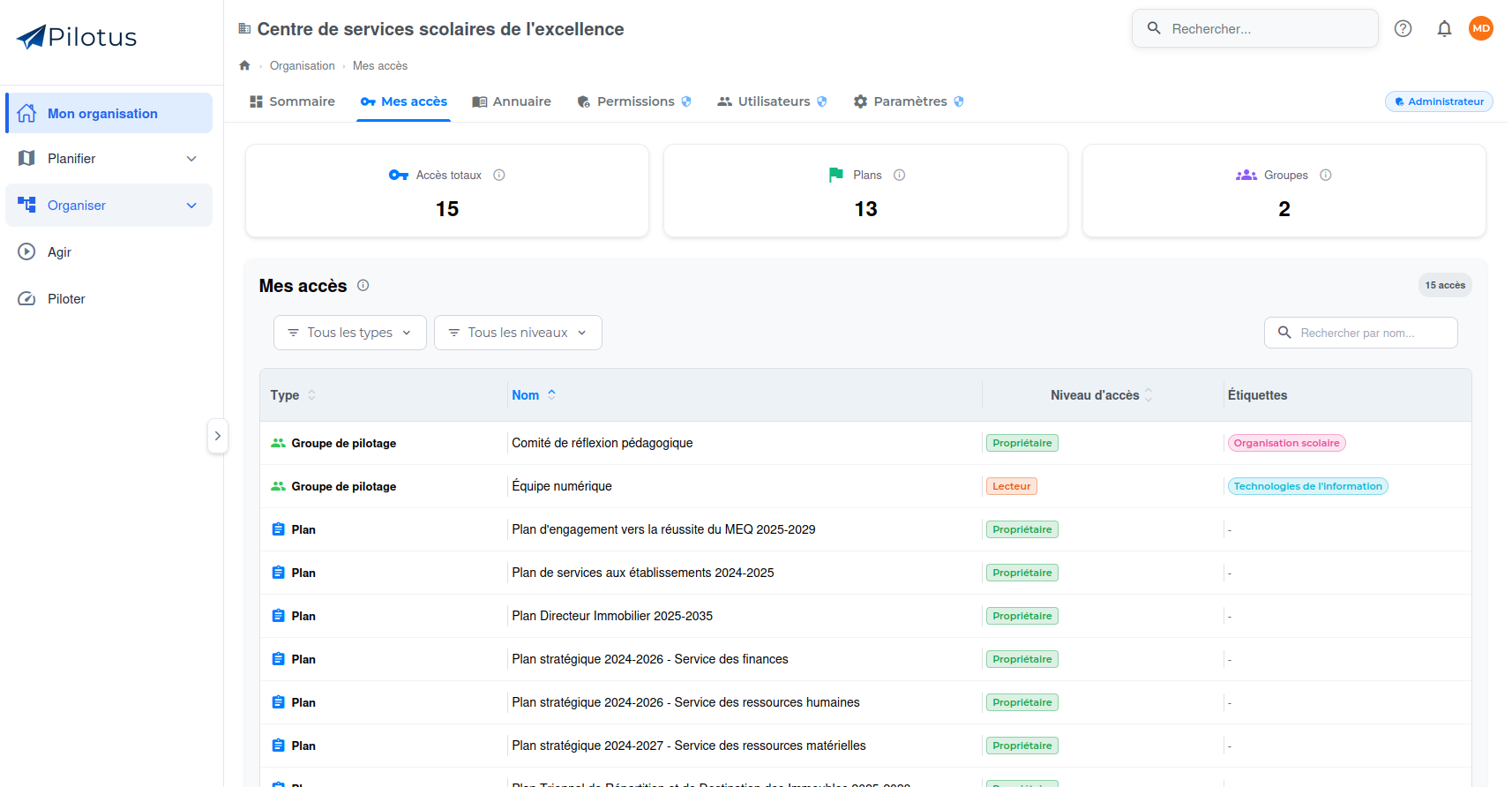Image resolution: width=1512 pixels, height=787 pixels.
Task: Sort table by Nom column
Action: coord(534,395)
